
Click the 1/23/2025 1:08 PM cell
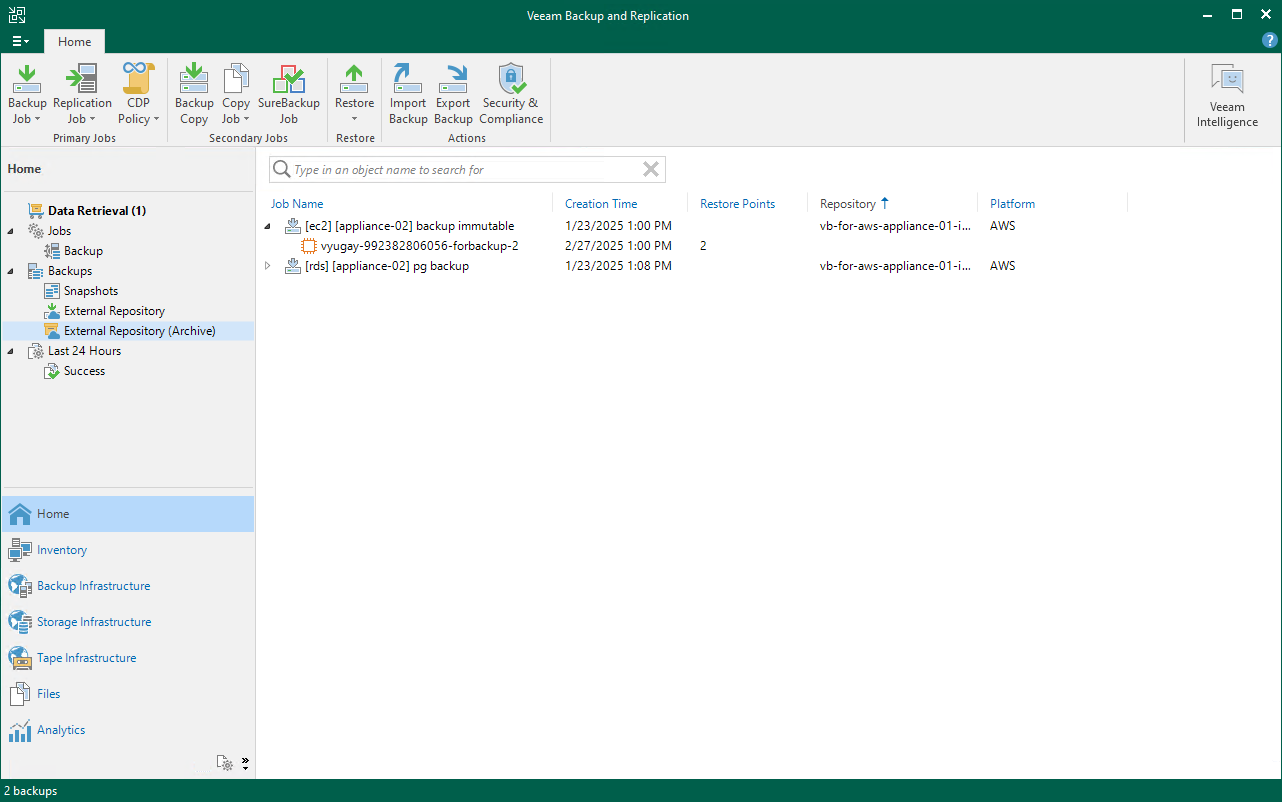[618, 266]
